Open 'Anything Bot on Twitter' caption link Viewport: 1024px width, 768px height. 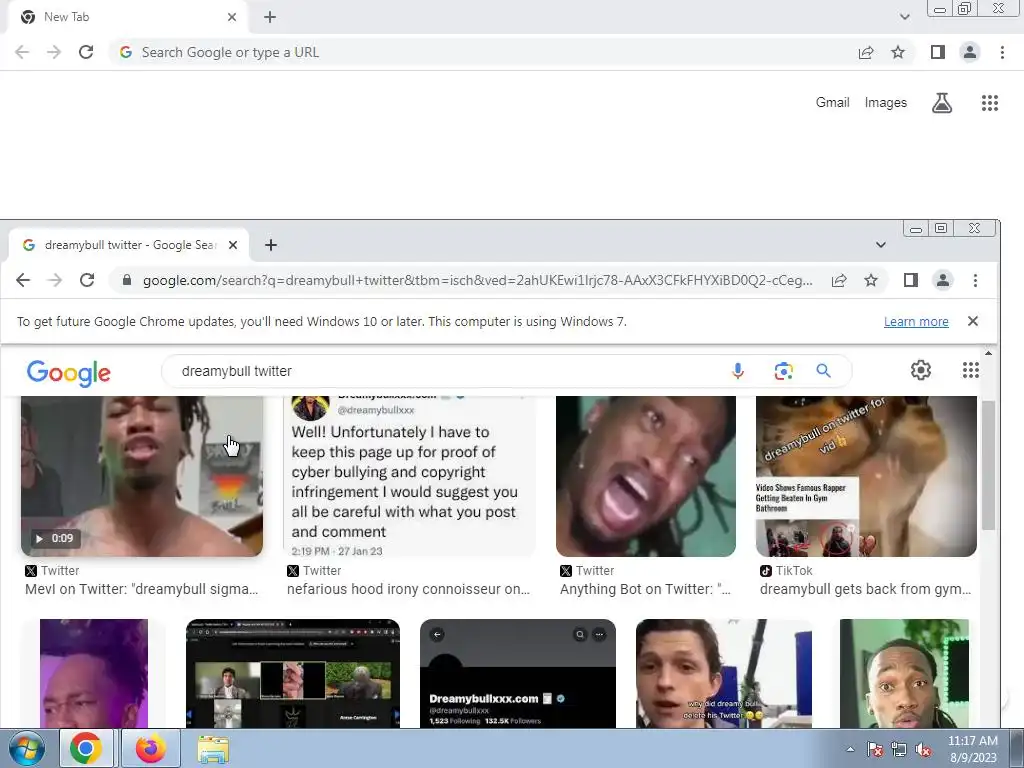point(645,589)
